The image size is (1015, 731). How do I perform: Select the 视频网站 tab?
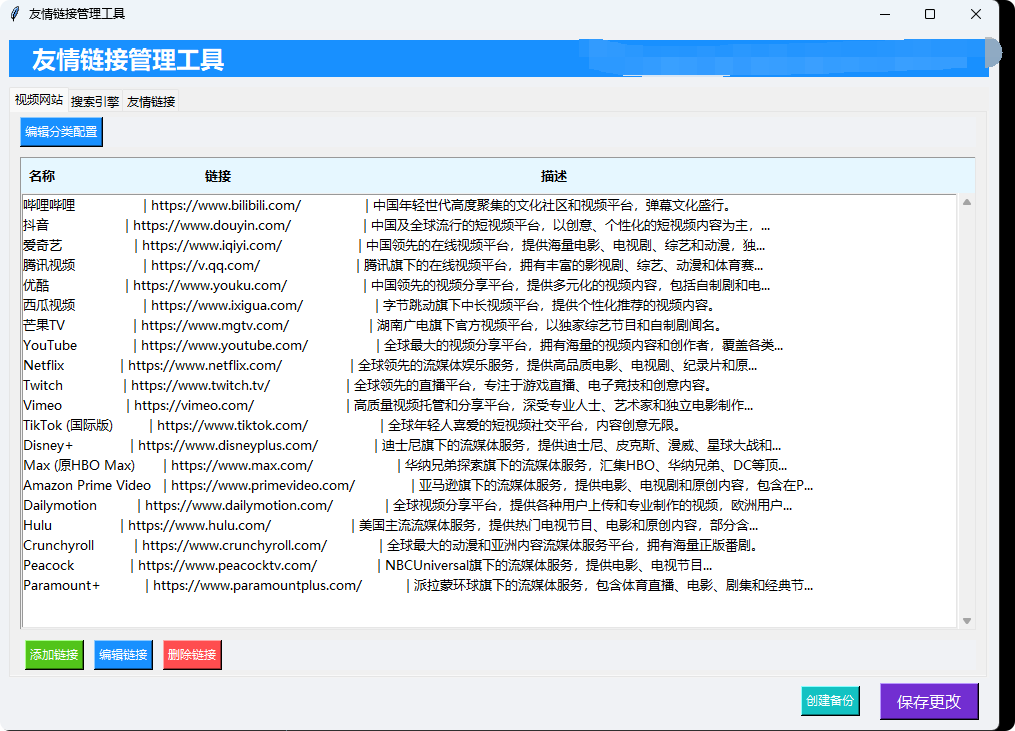point(39,99)
